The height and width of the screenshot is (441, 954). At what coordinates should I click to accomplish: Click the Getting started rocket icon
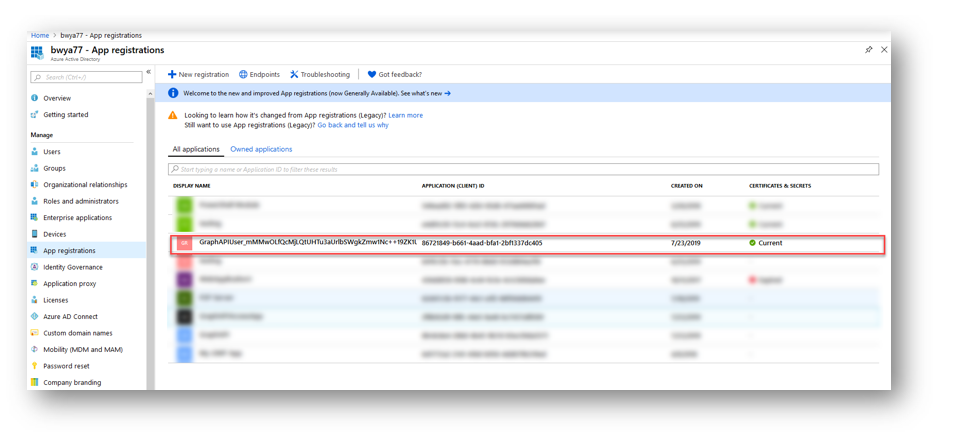35,114
